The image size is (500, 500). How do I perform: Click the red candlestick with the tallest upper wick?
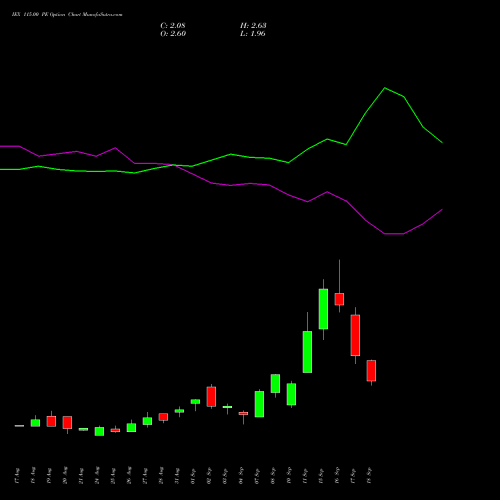pos(339,299)
